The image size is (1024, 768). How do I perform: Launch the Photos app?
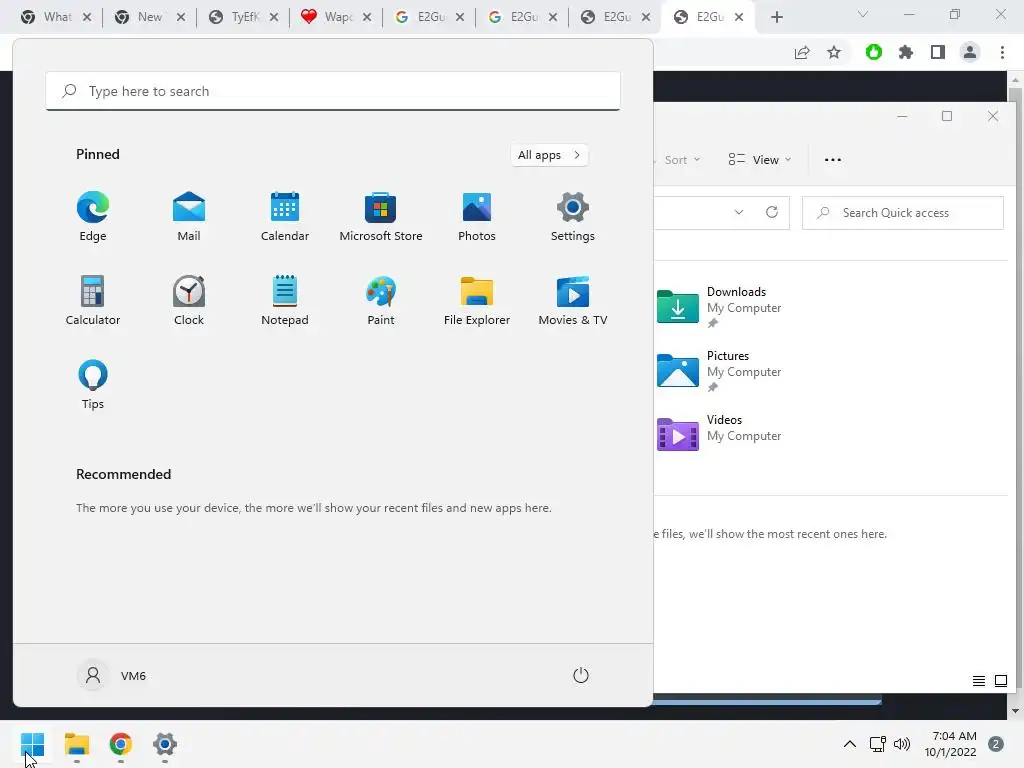[x=477, y=217]
